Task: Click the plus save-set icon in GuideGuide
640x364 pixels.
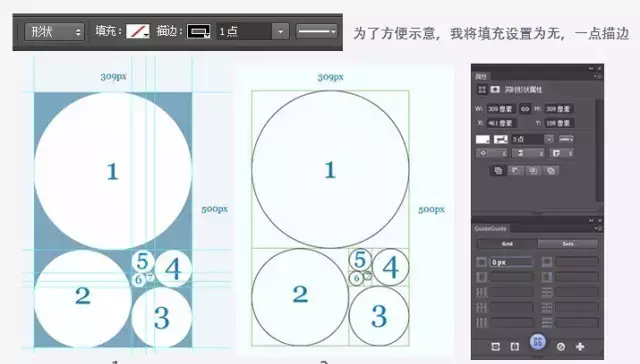Action: click(x=580, y=346)
